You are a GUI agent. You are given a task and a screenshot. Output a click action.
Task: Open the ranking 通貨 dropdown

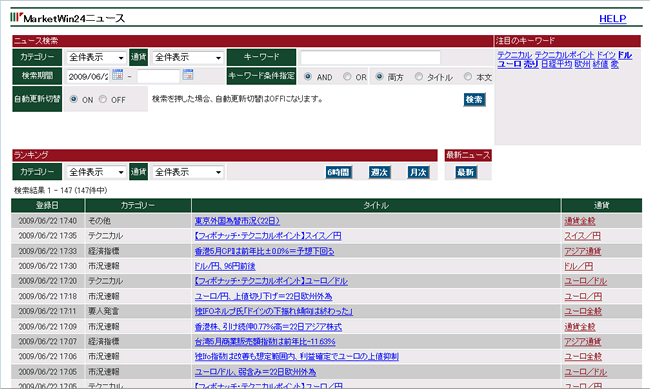point(188,172)
